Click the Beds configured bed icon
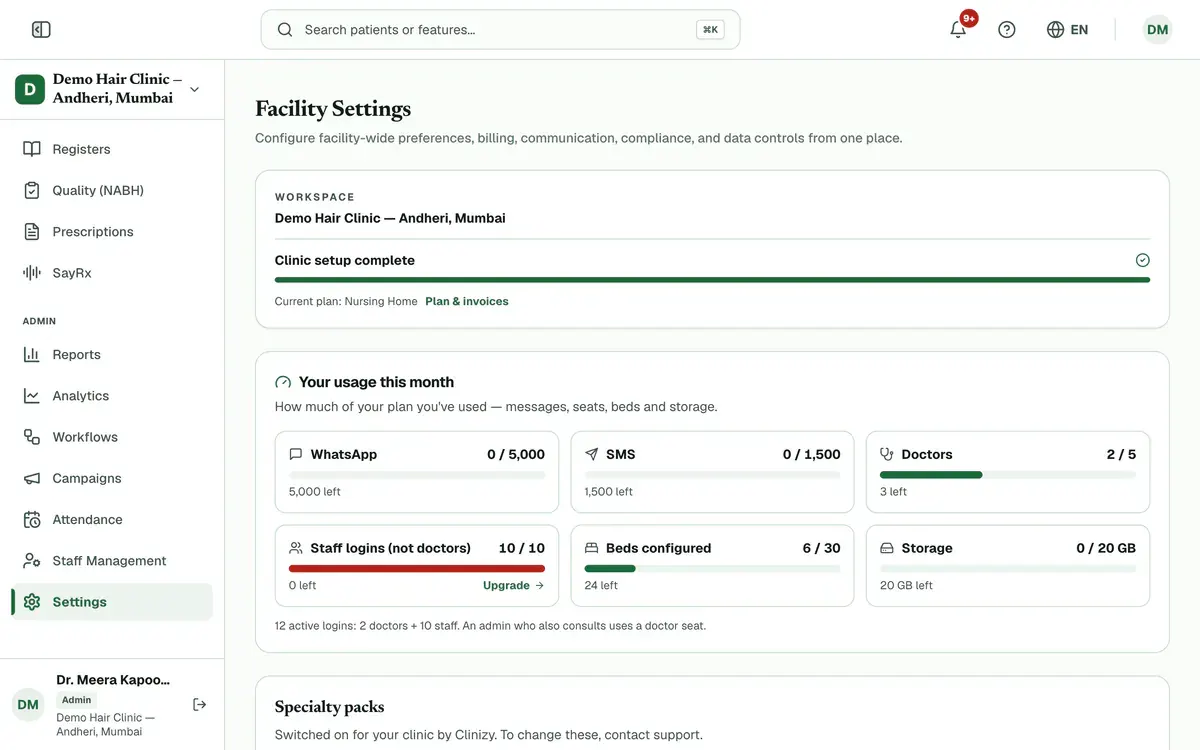This screenshot has width=1200, height=750. tap(592, 548)
